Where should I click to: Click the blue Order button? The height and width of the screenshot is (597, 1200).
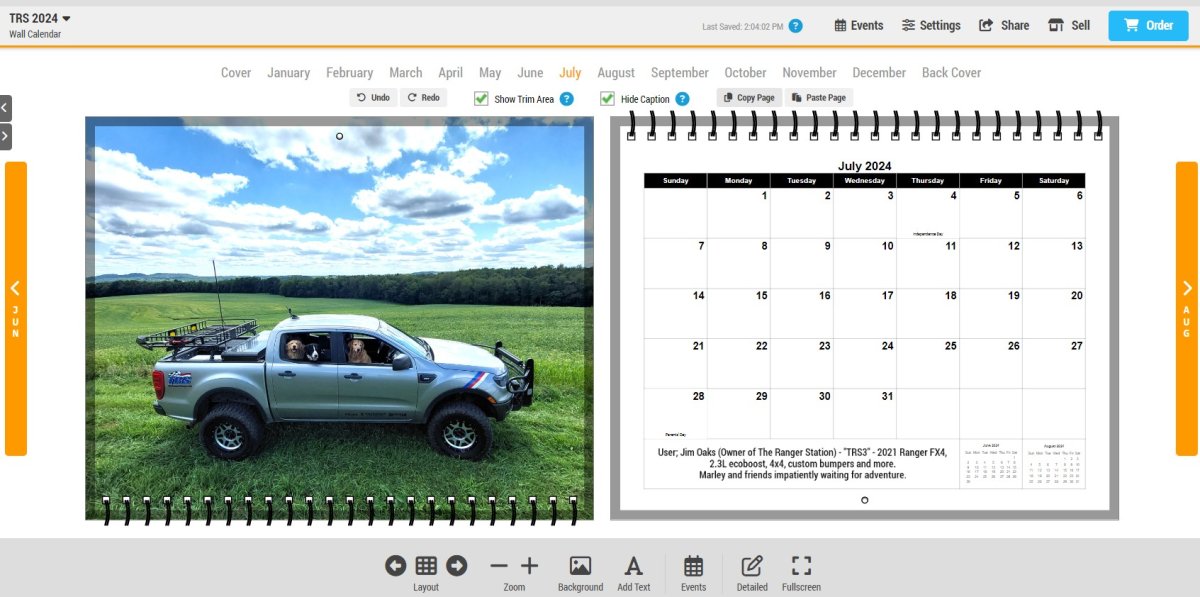click(x=1148, y=26)
